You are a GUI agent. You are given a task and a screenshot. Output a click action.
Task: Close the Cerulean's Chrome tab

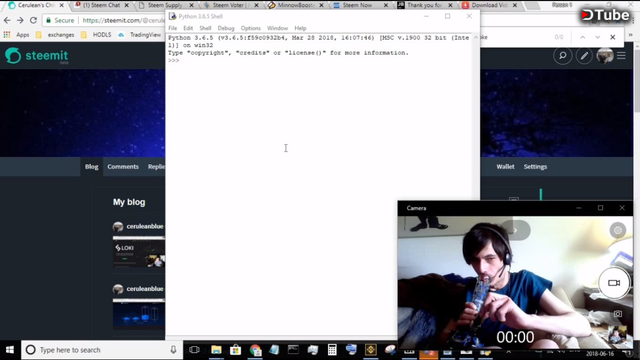pos(62,5)
